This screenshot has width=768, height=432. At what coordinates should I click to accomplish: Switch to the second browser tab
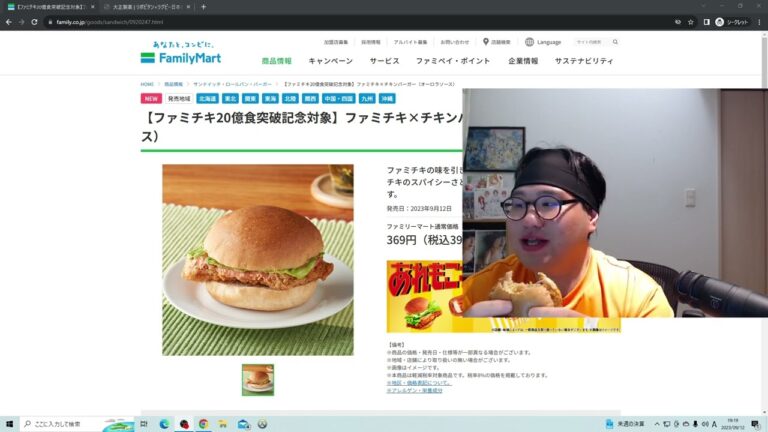click(145, 7)
